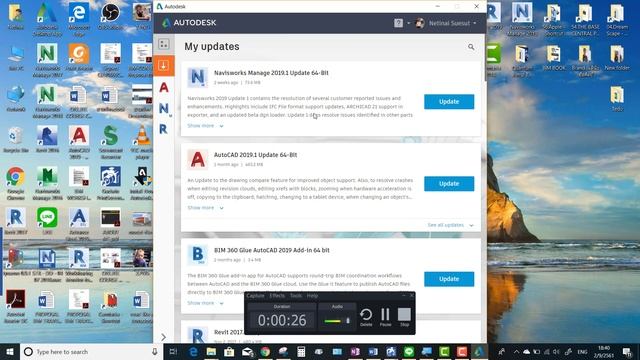This screenshot has width=640, height=360.
Task: Update Navisworks Manage 2019.1
Action: click(x=449, y=102)
